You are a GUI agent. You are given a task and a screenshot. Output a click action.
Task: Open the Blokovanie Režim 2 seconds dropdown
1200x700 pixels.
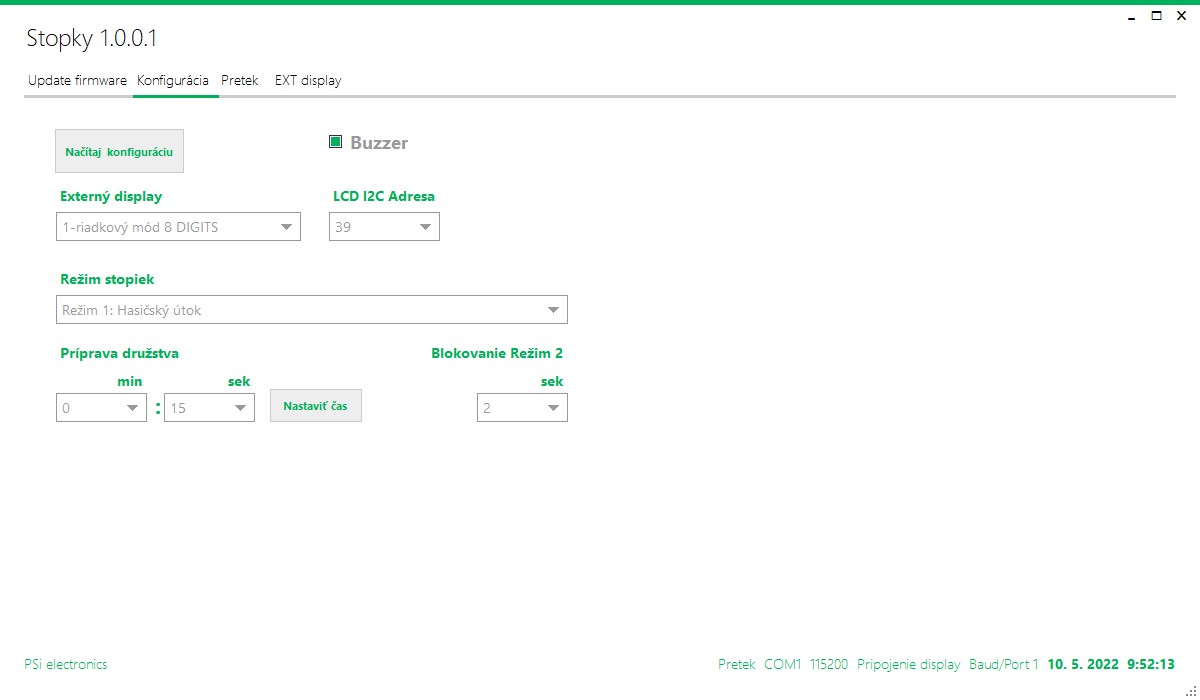click(522, 408)
